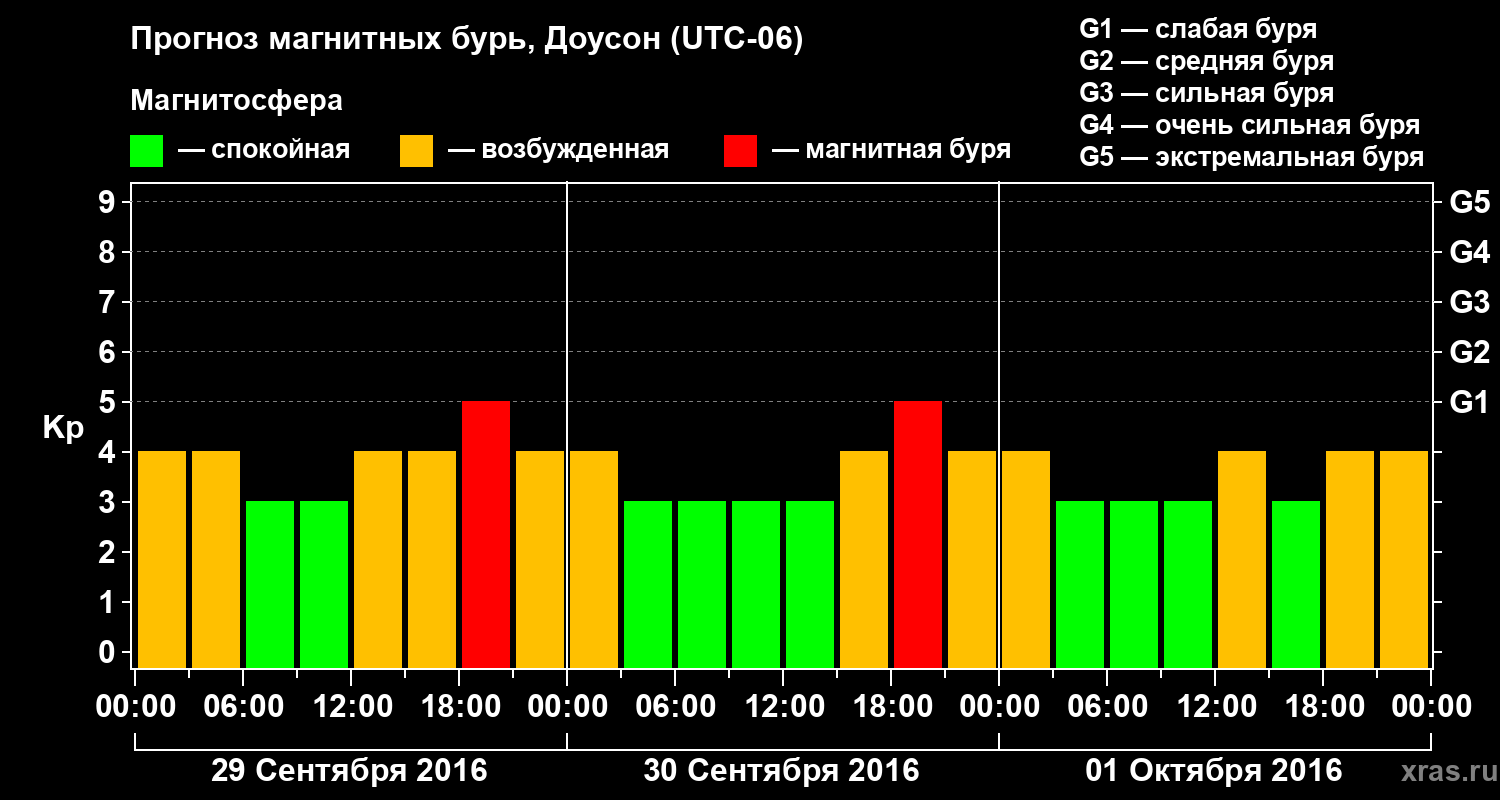The width and height of the screenshot is (1500, 800).
Task: Select the line 'G4 — очень сильная буря'
Action: tap(1250, 125)
